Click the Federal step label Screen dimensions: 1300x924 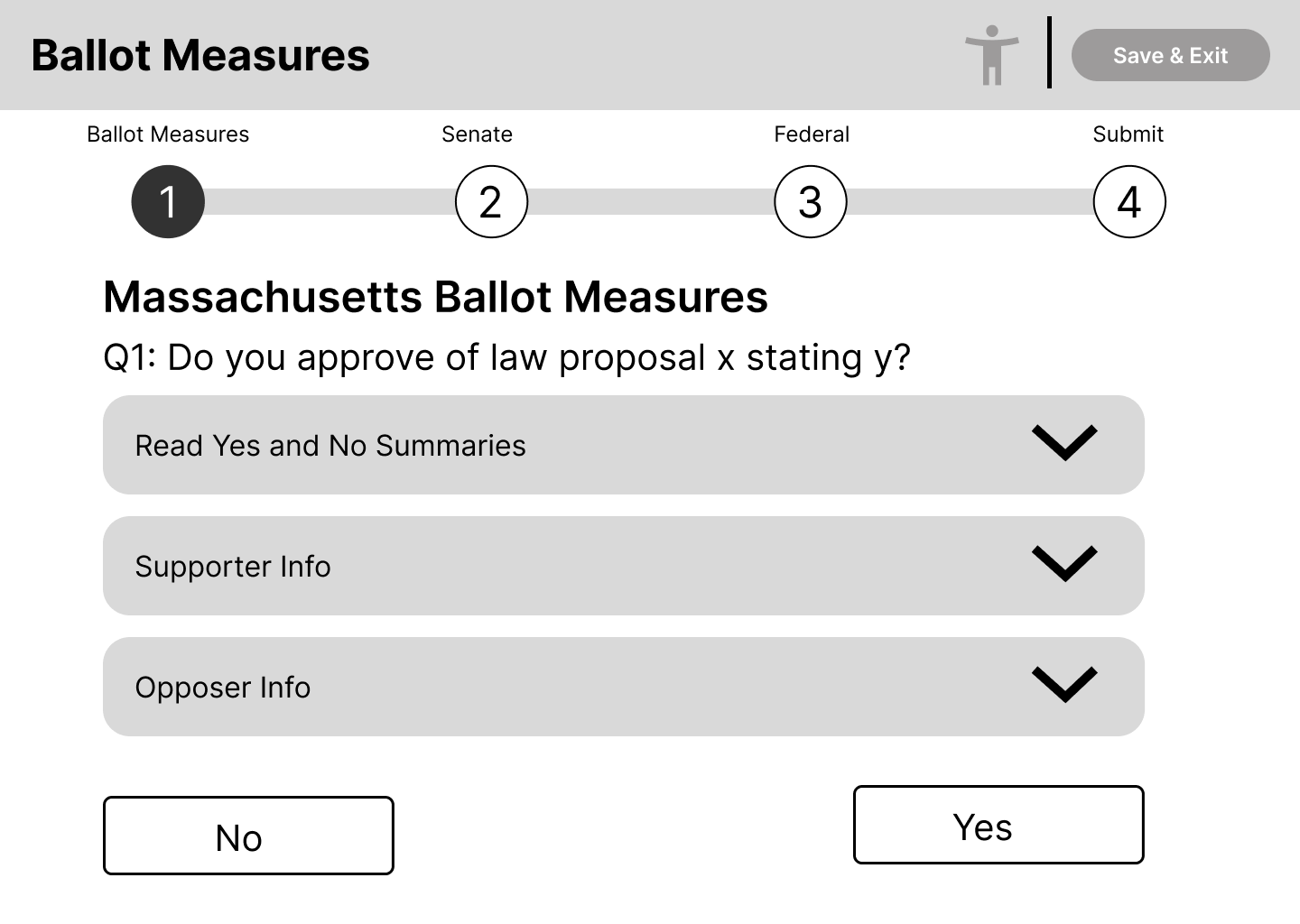coord(811,134)
